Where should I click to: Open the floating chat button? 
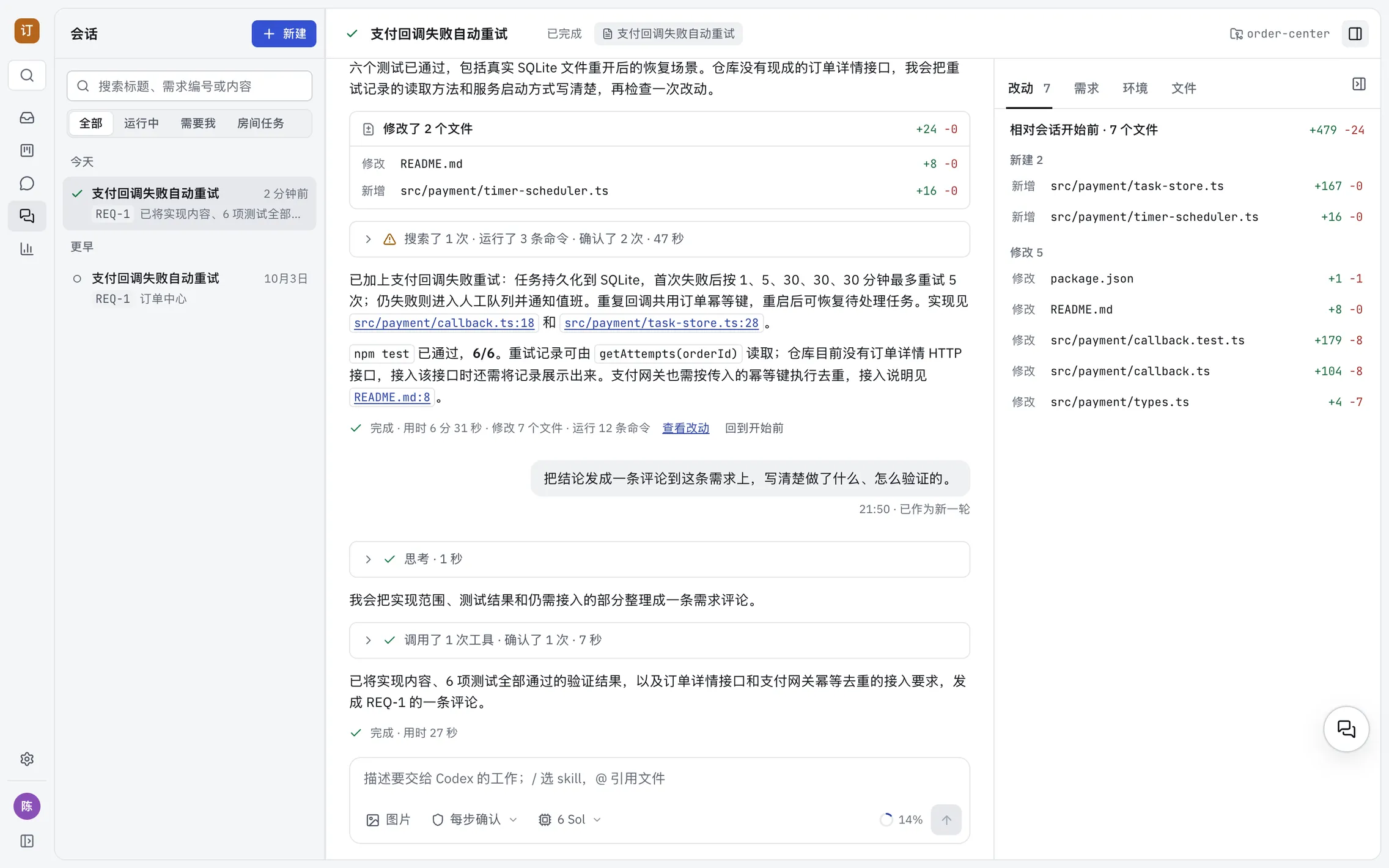pyautogui.click(x=1346, y=729)
